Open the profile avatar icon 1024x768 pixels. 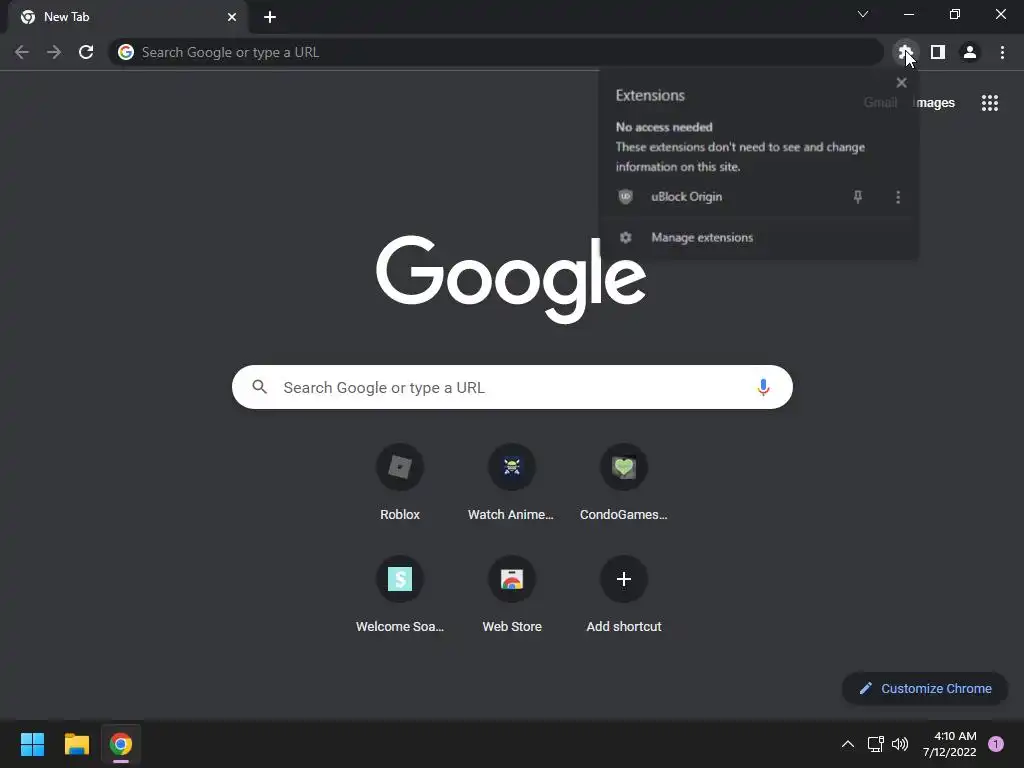pos(970,52)
